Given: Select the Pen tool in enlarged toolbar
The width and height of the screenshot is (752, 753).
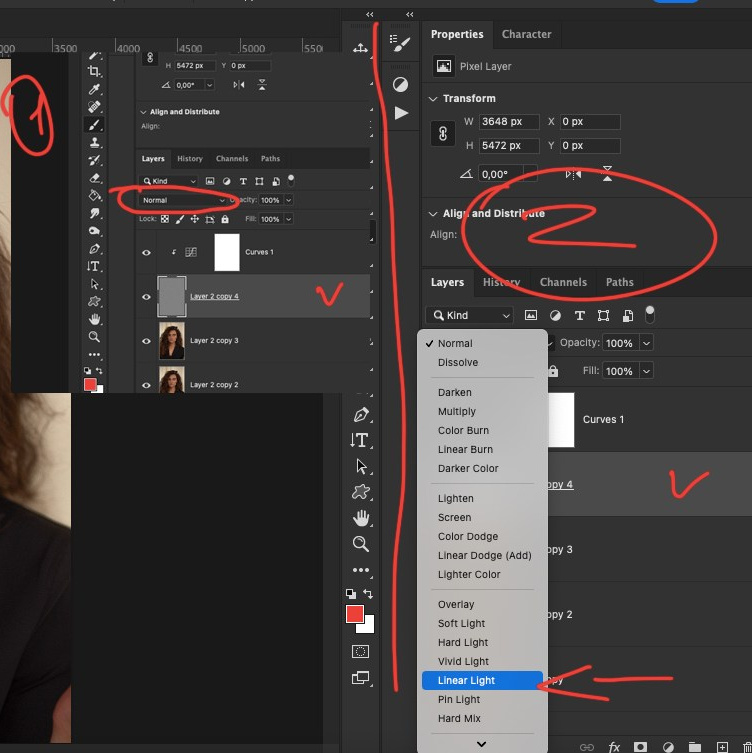Looking at the screenshot, I should click(361, 414).
